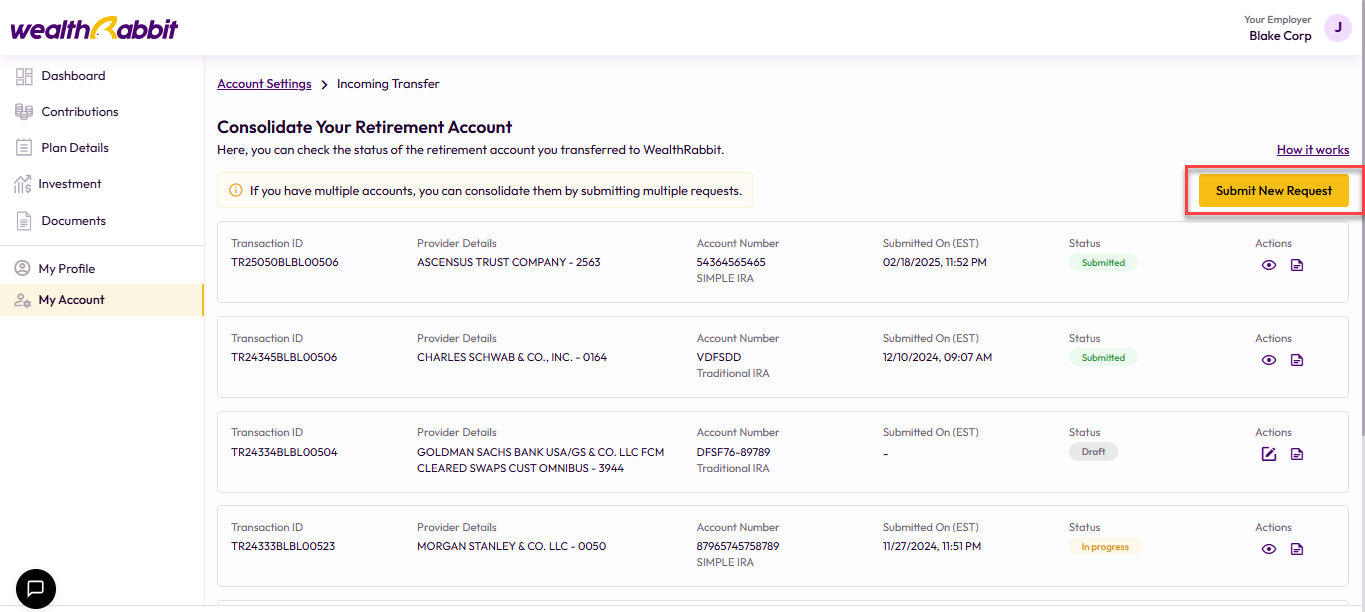Click the Contributions coins icon

tap(24, 112)
